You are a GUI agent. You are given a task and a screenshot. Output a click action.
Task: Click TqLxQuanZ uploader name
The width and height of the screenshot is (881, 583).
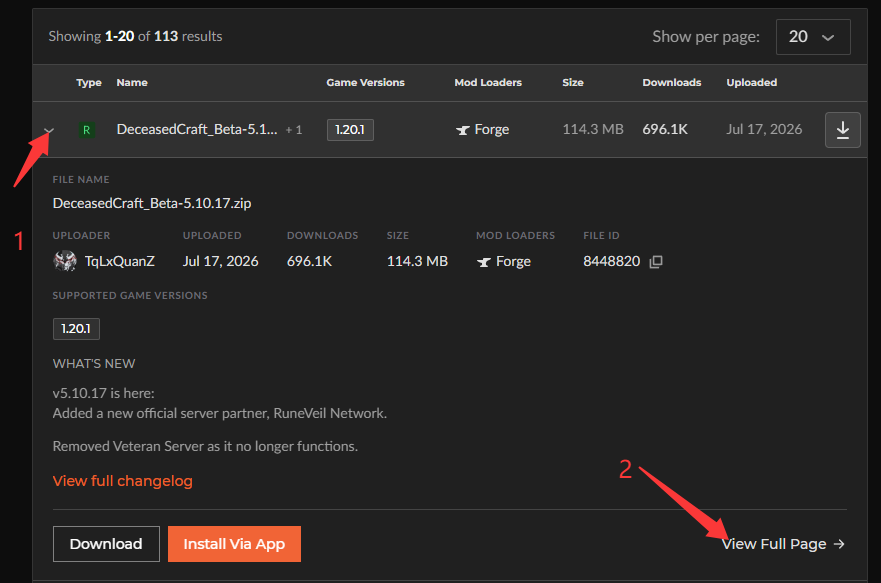120,261
